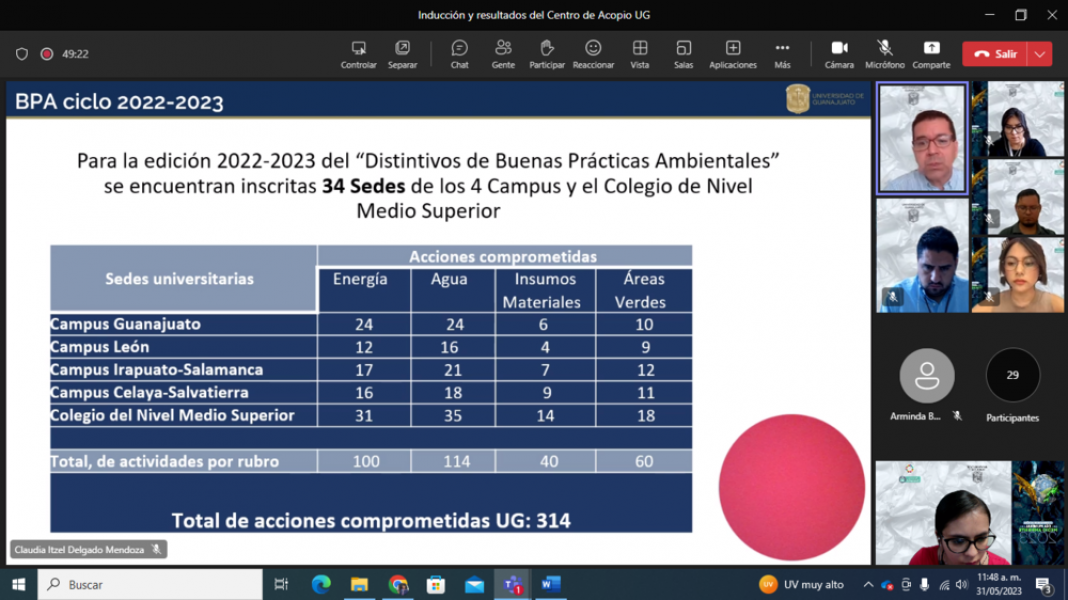Image resolution: width=1068 pixels, height=600 pixels.
Task: Leave the meeting with Salir
Action: 996,54
